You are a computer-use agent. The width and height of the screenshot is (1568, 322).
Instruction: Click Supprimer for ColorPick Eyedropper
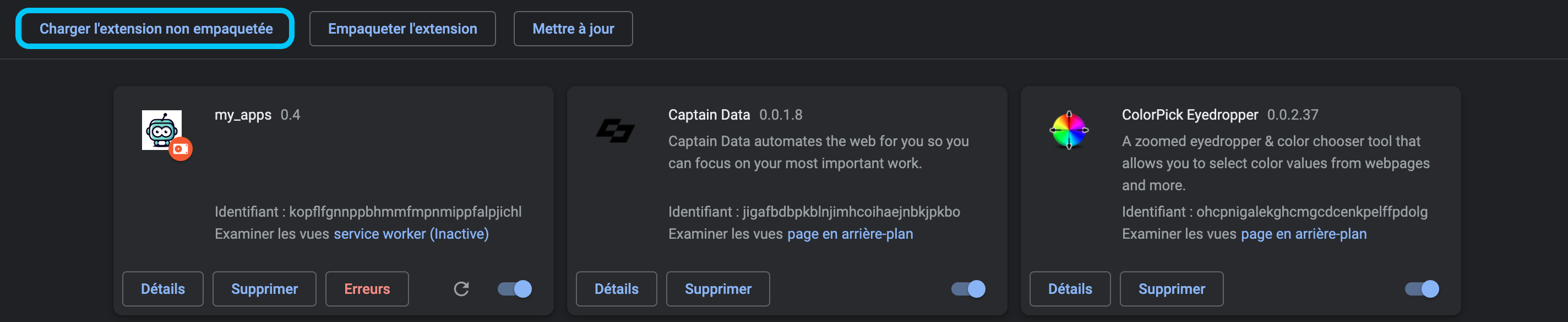1171,289
